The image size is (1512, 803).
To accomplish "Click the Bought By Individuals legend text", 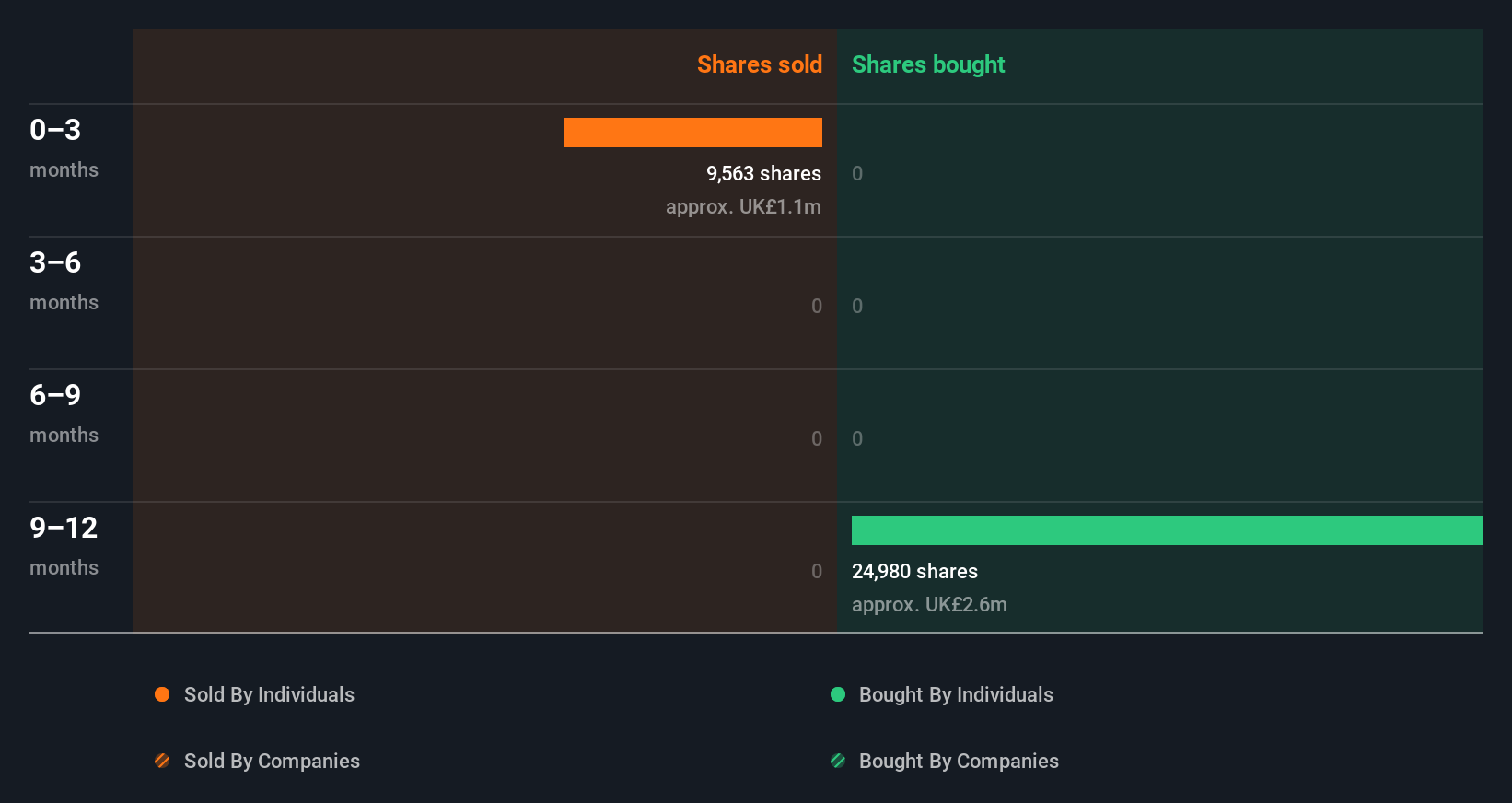I will click(956, 694).
